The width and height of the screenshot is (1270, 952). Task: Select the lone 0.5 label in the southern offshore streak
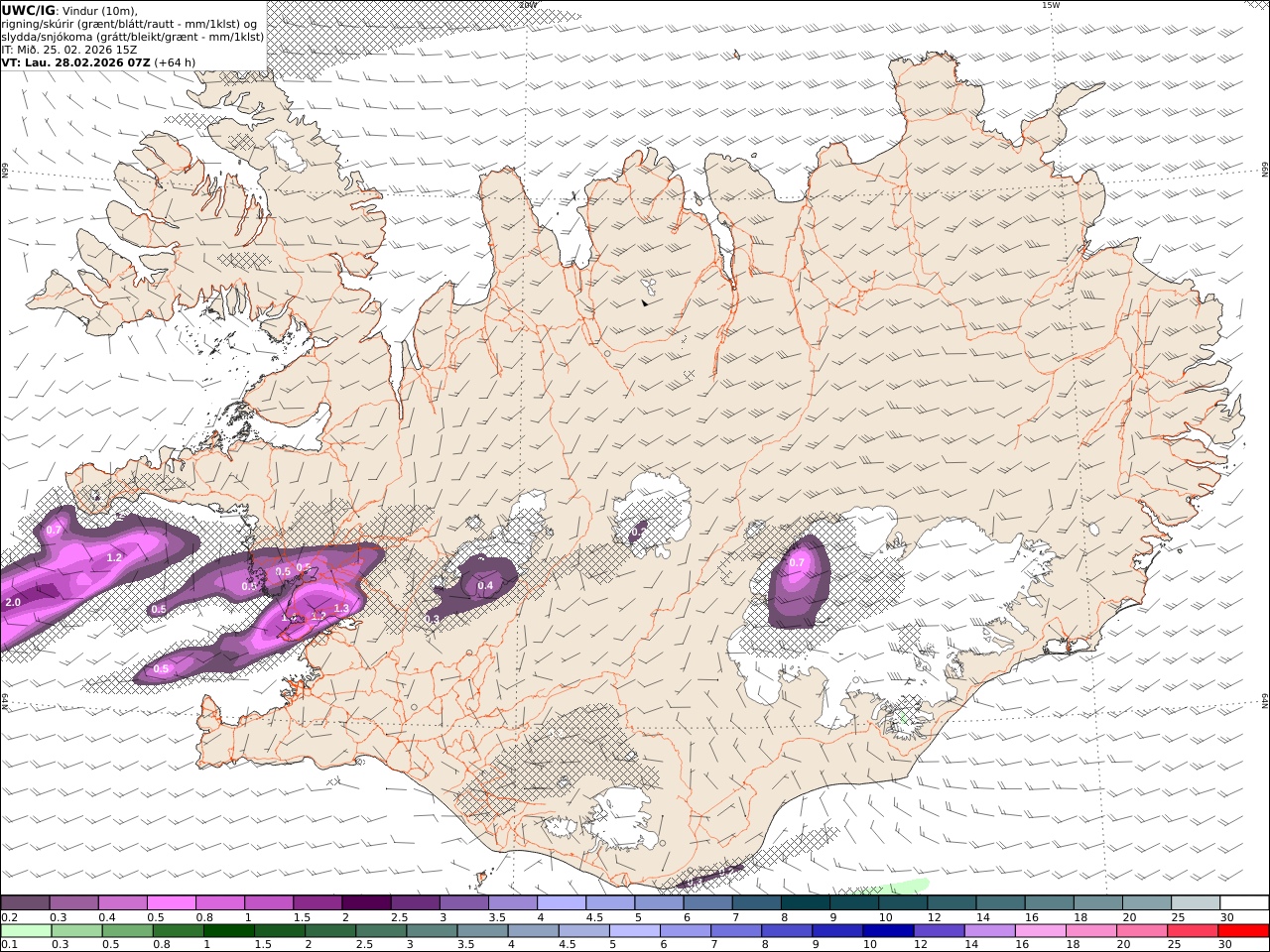pyautogui.click(x=161, y=669)
